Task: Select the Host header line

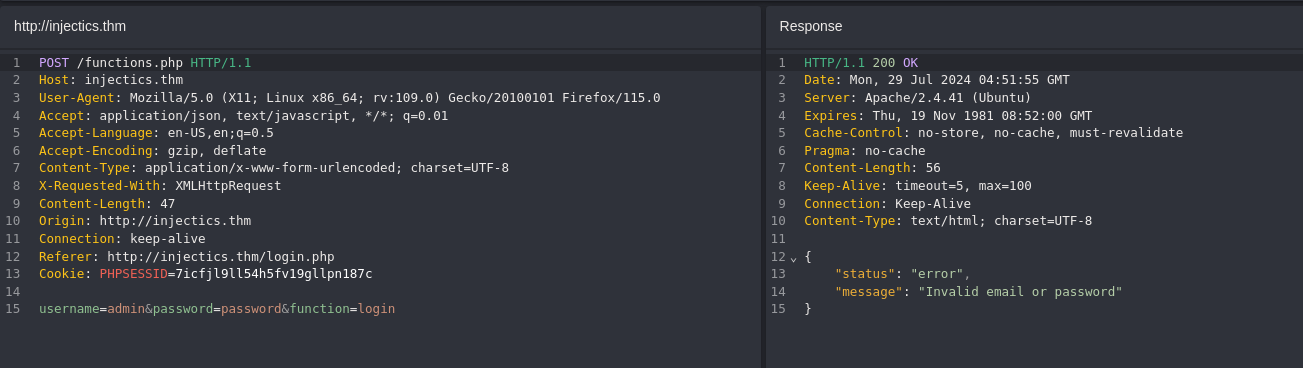Action: point(111,80)
